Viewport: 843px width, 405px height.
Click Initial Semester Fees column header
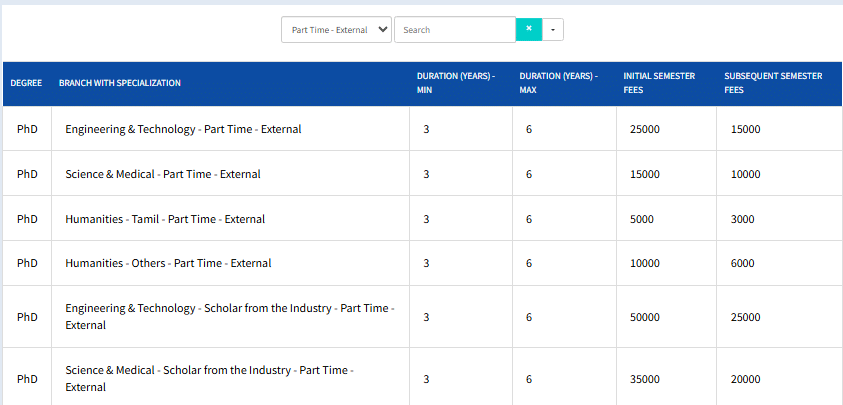[x=658, y=83]
